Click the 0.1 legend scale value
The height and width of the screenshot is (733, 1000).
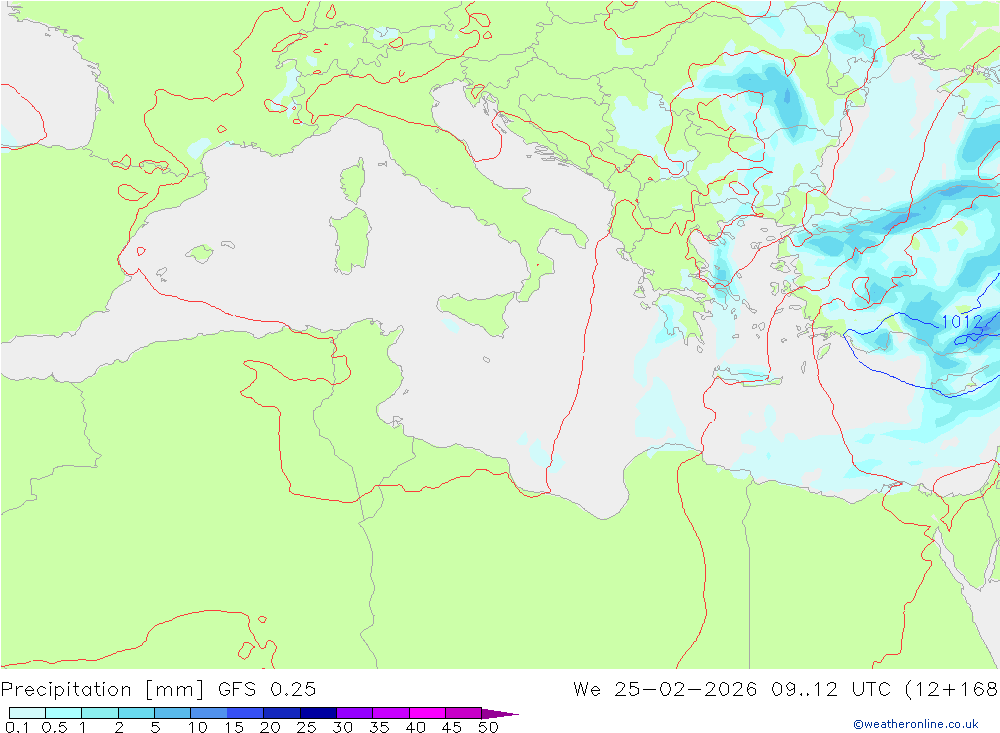(x=17, y=727)
